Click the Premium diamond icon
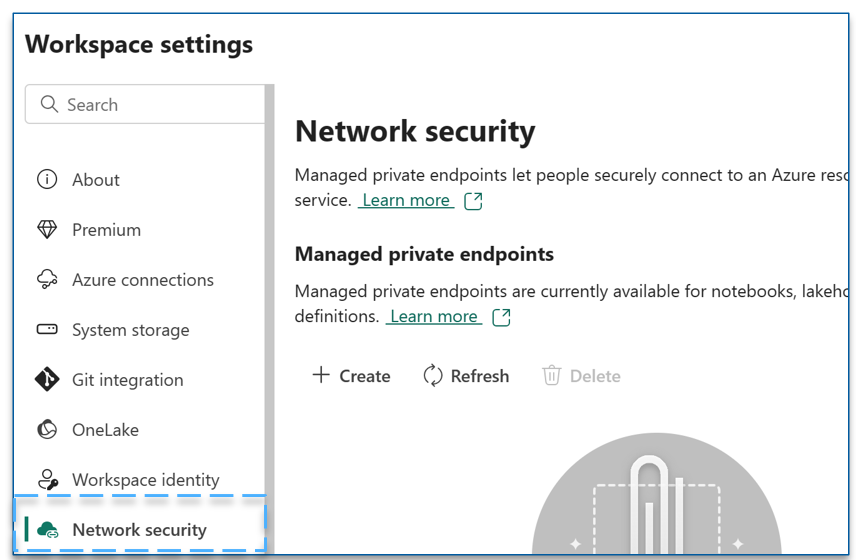The image size is (856, 560). click(x=47, y=229)
